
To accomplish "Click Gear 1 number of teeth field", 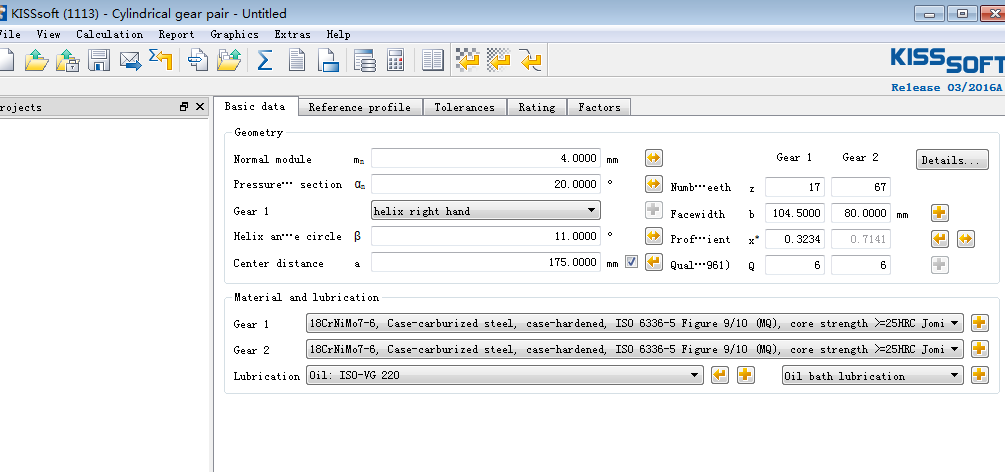I will [795, 187].
